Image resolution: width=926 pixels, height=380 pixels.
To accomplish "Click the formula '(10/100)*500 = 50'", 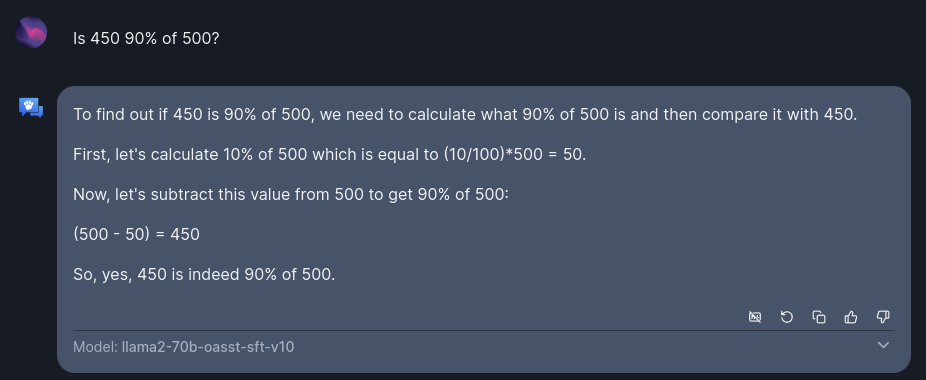I will click(514, 155).
